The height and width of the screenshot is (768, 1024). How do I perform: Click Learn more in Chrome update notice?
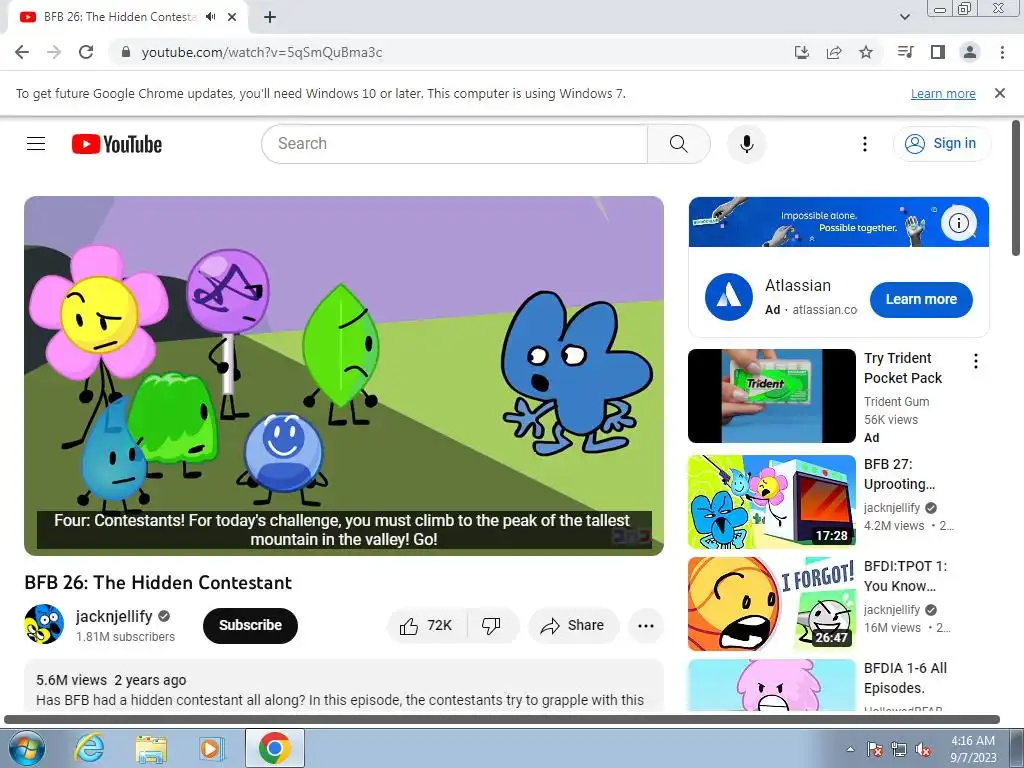pos(943,93)
